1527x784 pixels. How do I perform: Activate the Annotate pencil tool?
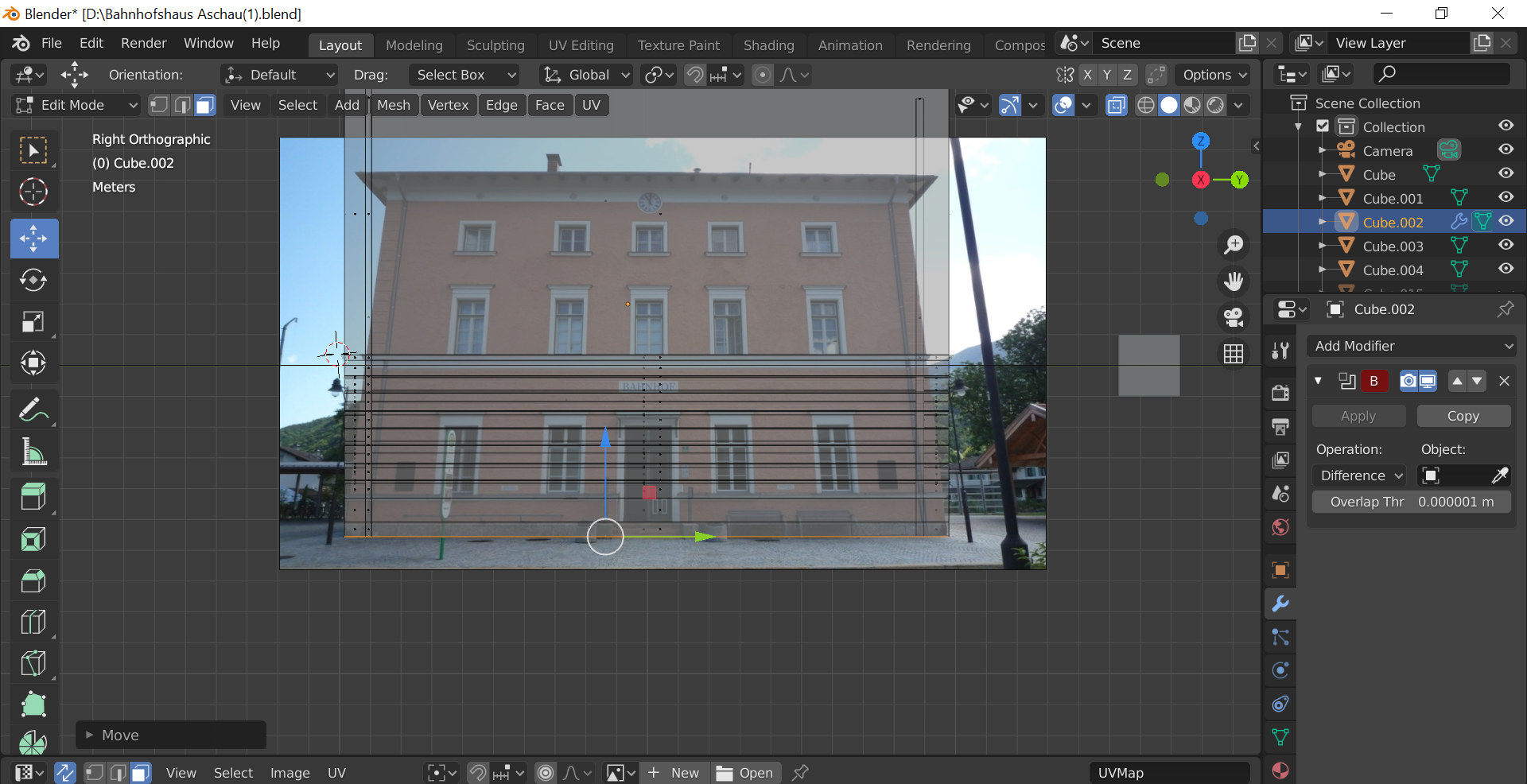33,410
